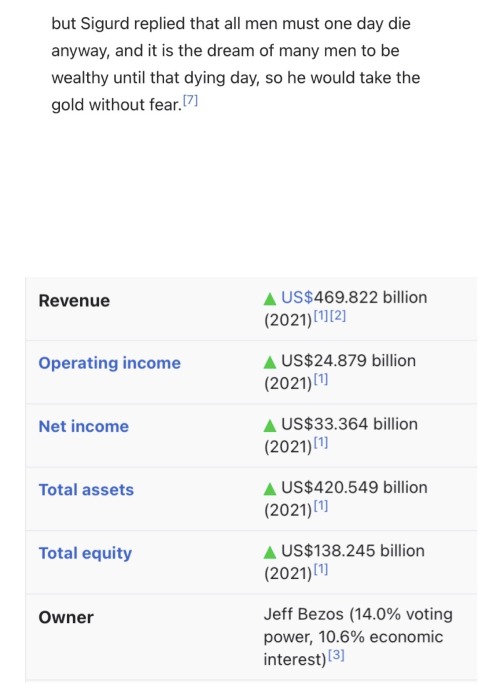
Task: Click the green triangle beside US$33.364 billion
Action: (270, 426)
